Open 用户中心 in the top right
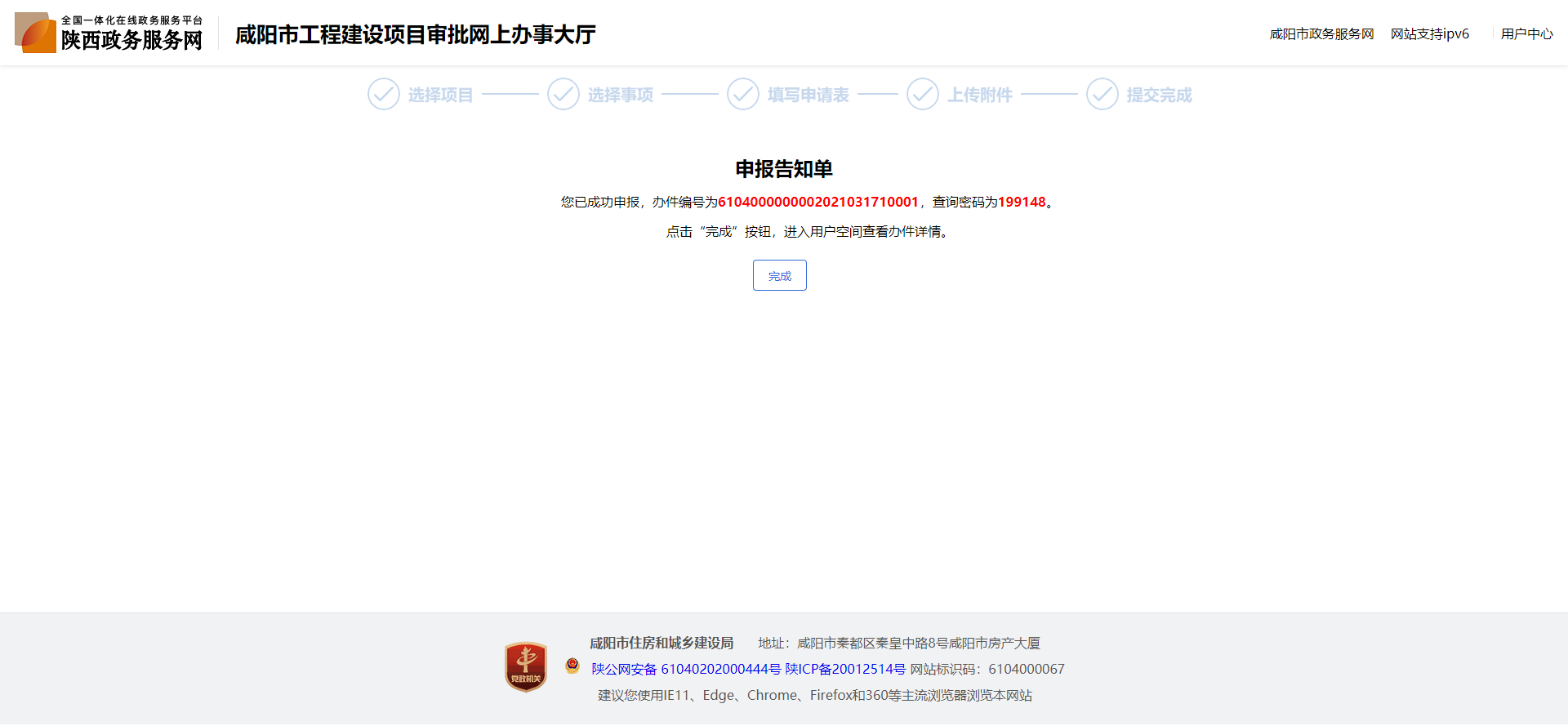The image size is (1568, 726). pos(1526,33)
